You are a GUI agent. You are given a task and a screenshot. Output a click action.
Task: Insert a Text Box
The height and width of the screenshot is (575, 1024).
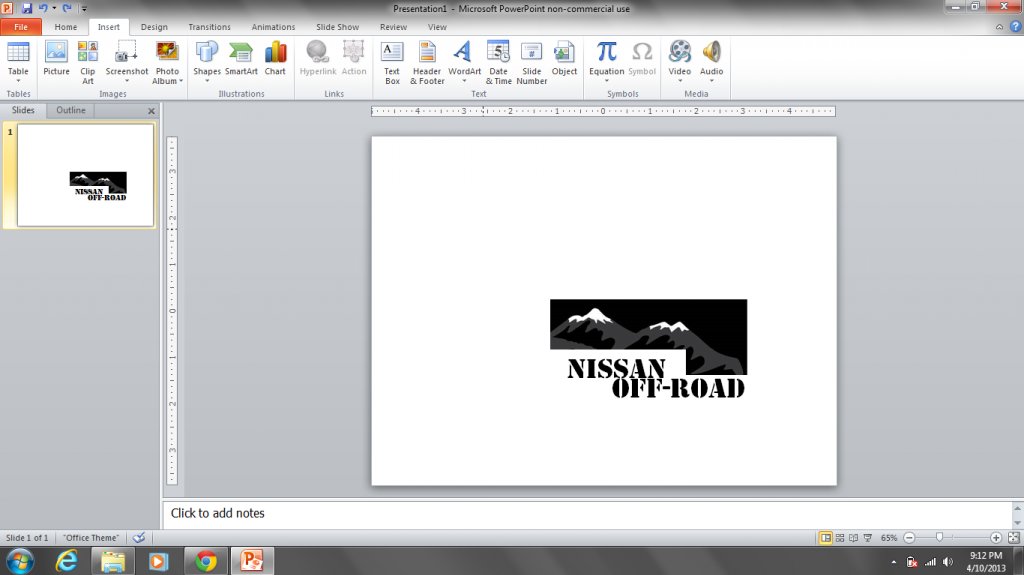392,62
